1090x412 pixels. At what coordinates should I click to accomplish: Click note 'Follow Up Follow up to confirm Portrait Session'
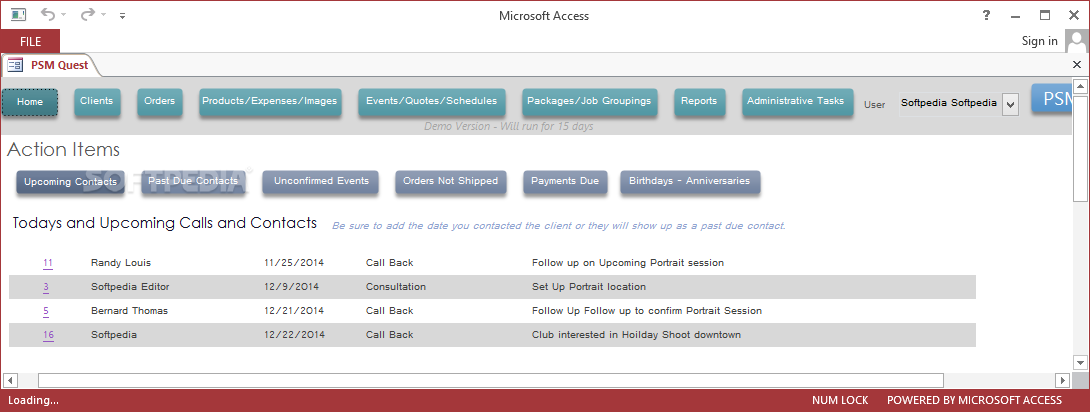tap(646, 311)
